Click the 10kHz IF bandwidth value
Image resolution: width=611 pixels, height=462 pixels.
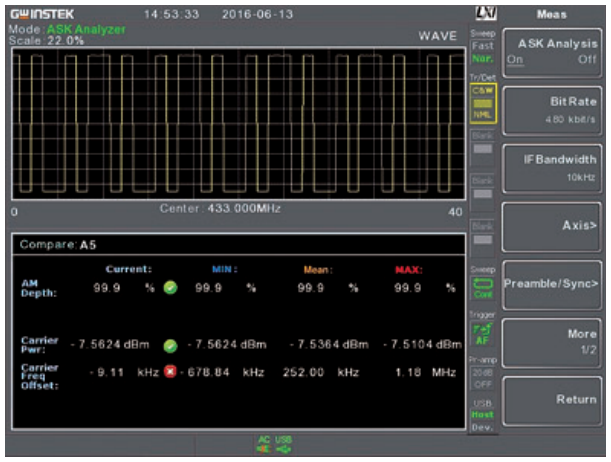(581, 178)
